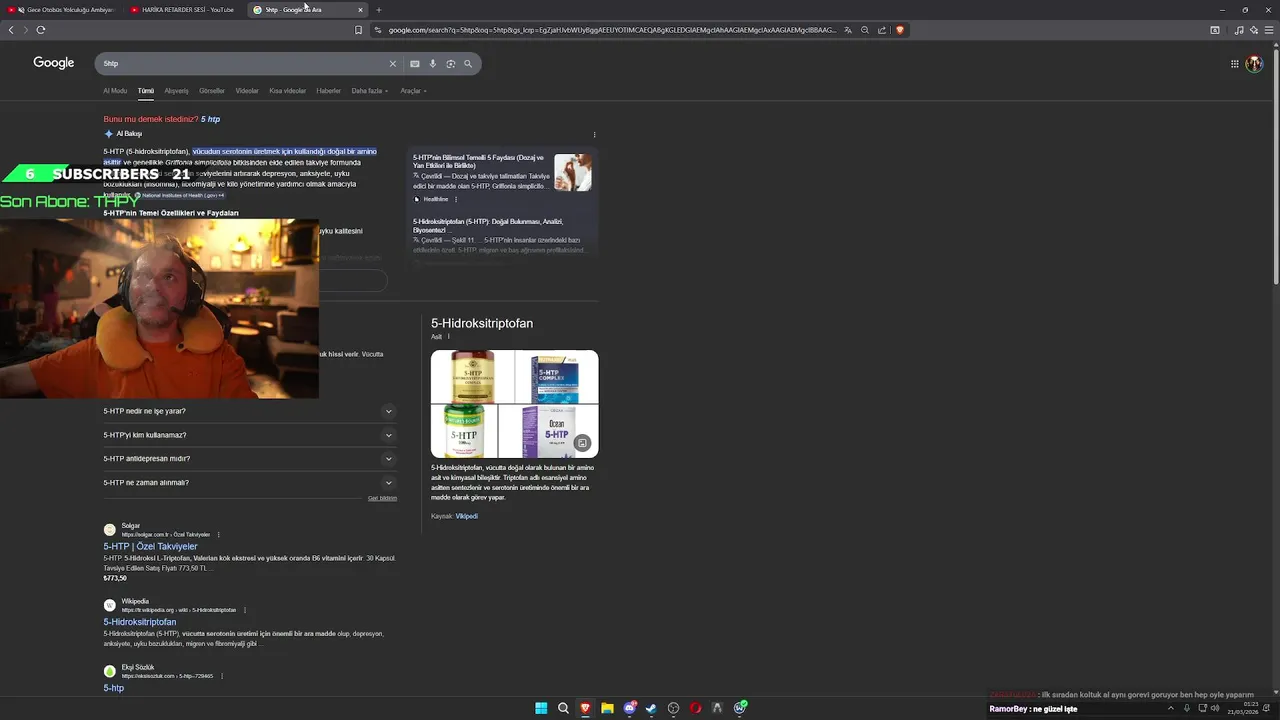Open Windows Start menu

[x=541, y=708]
